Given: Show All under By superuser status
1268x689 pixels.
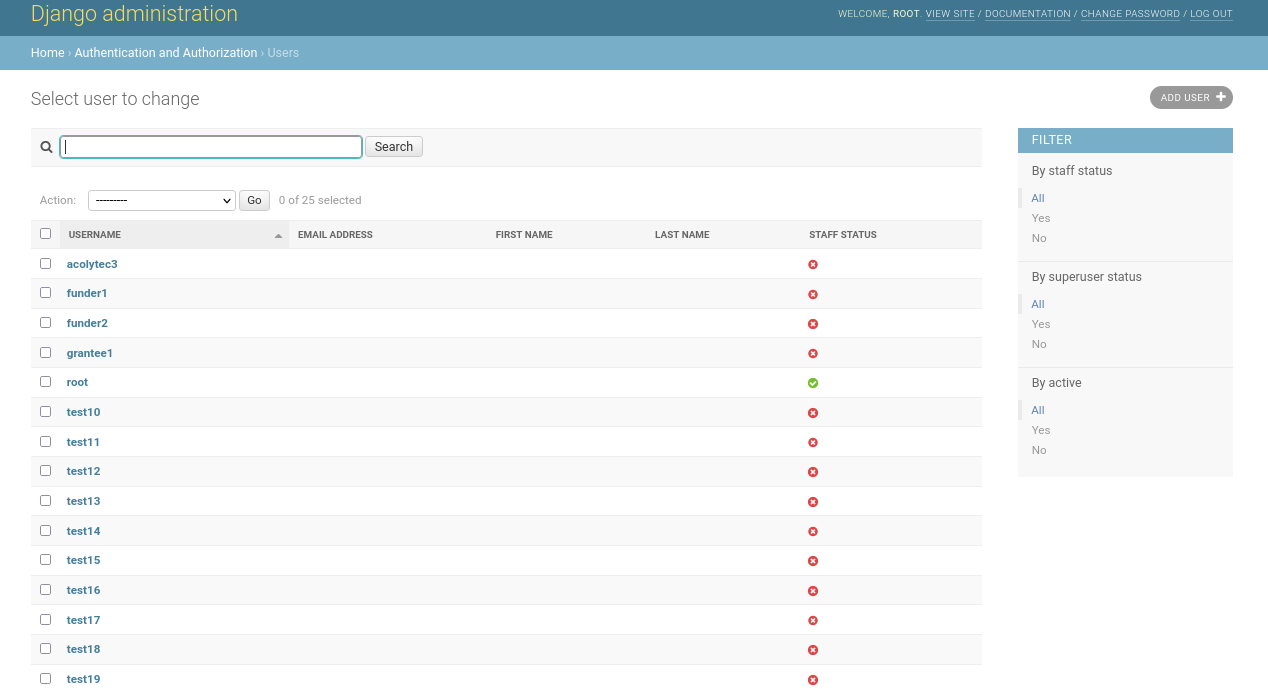Looking at the screenshot, I should [x=1038, y=304].
